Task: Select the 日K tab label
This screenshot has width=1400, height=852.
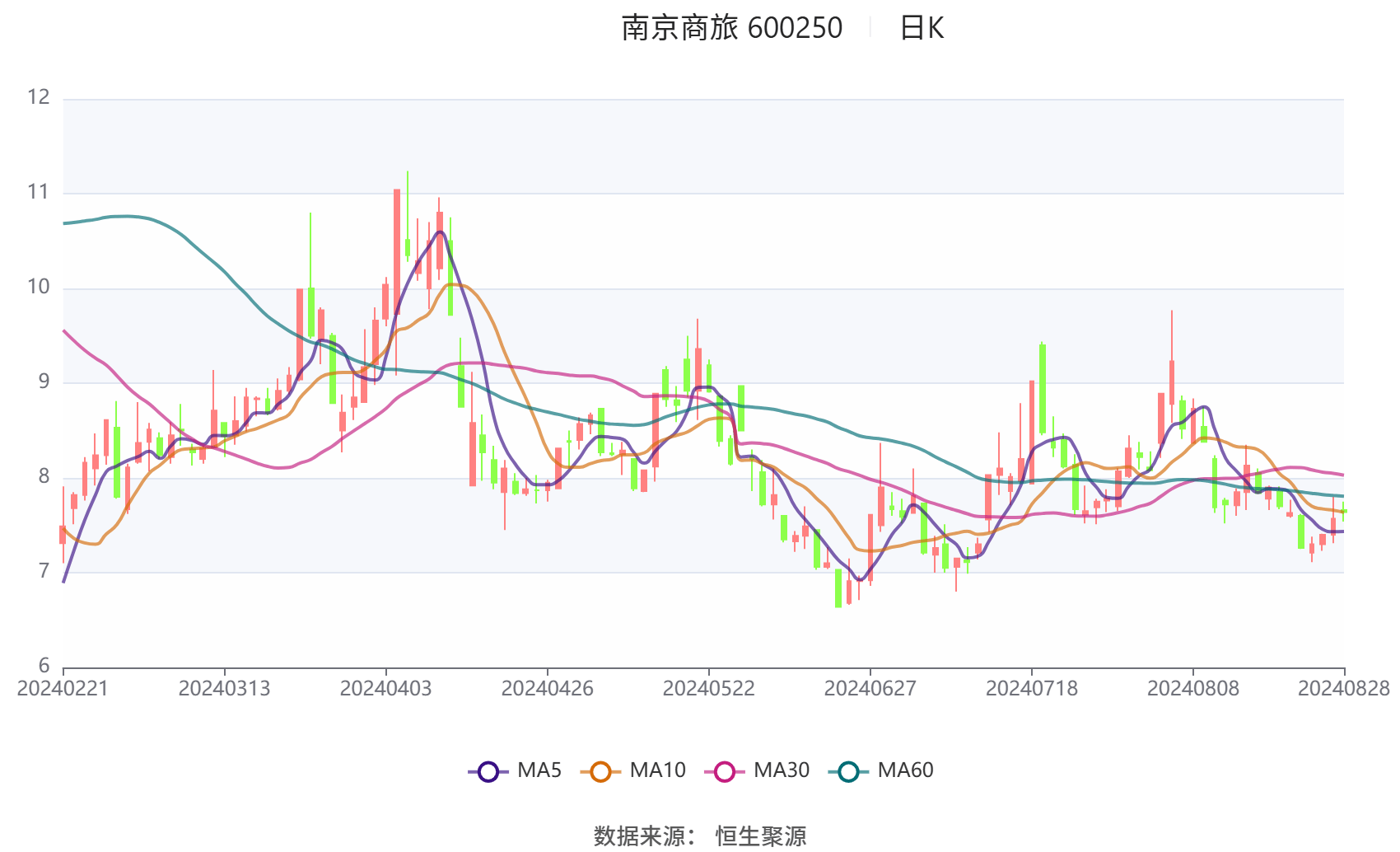Action: coord(921,29)
